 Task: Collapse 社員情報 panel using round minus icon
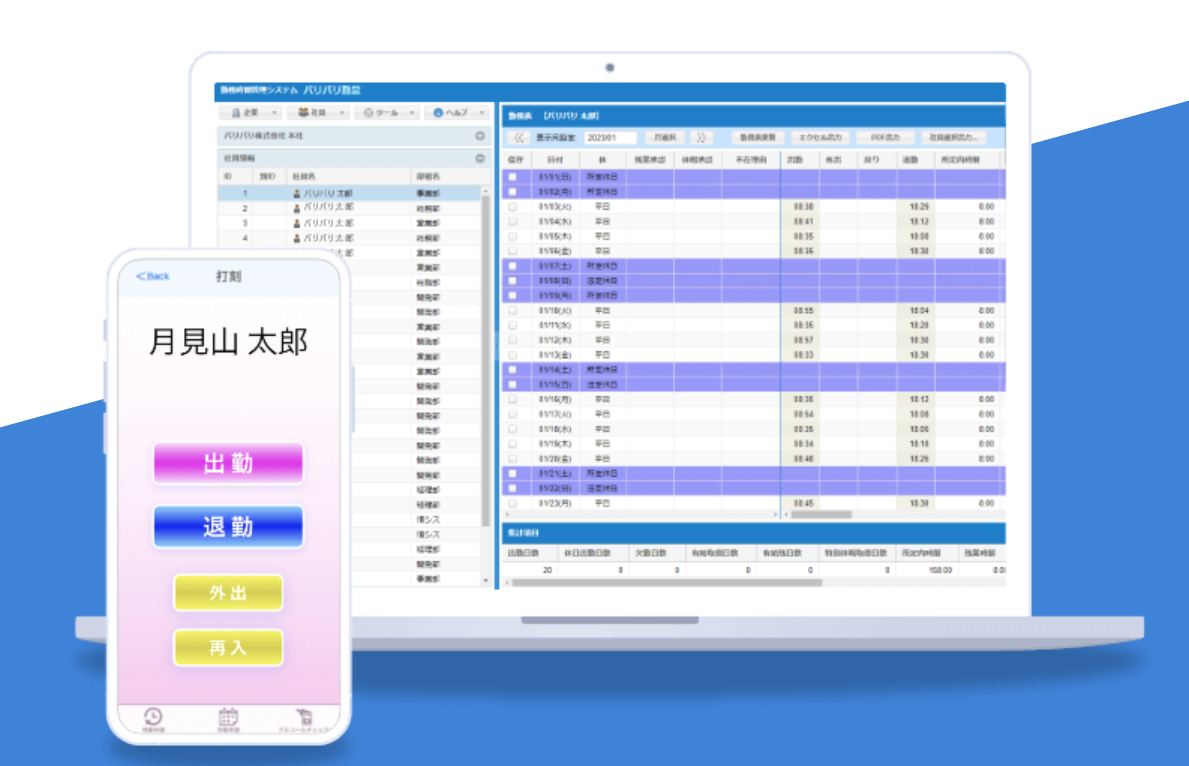[x=479, y=158]
